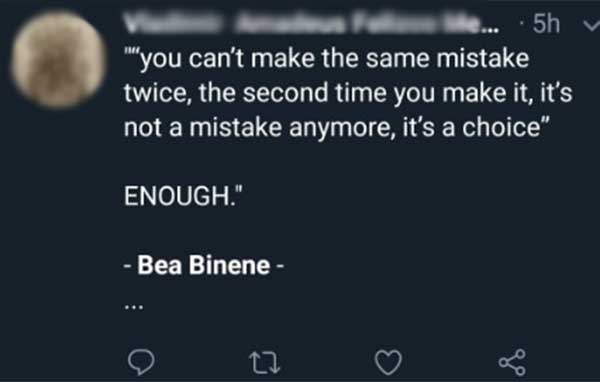
Task: Select the ENOUGH. line of the tweet
Action: click(x=183, y=196)
